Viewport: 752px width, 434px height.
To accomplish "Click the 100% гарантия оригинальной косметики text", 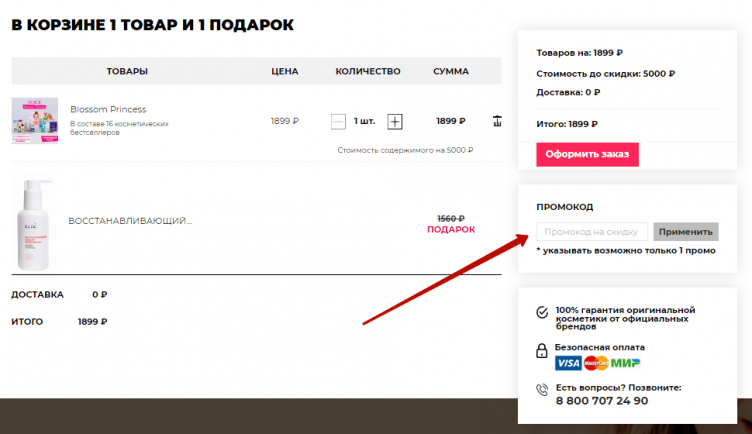I will [625, 318].
